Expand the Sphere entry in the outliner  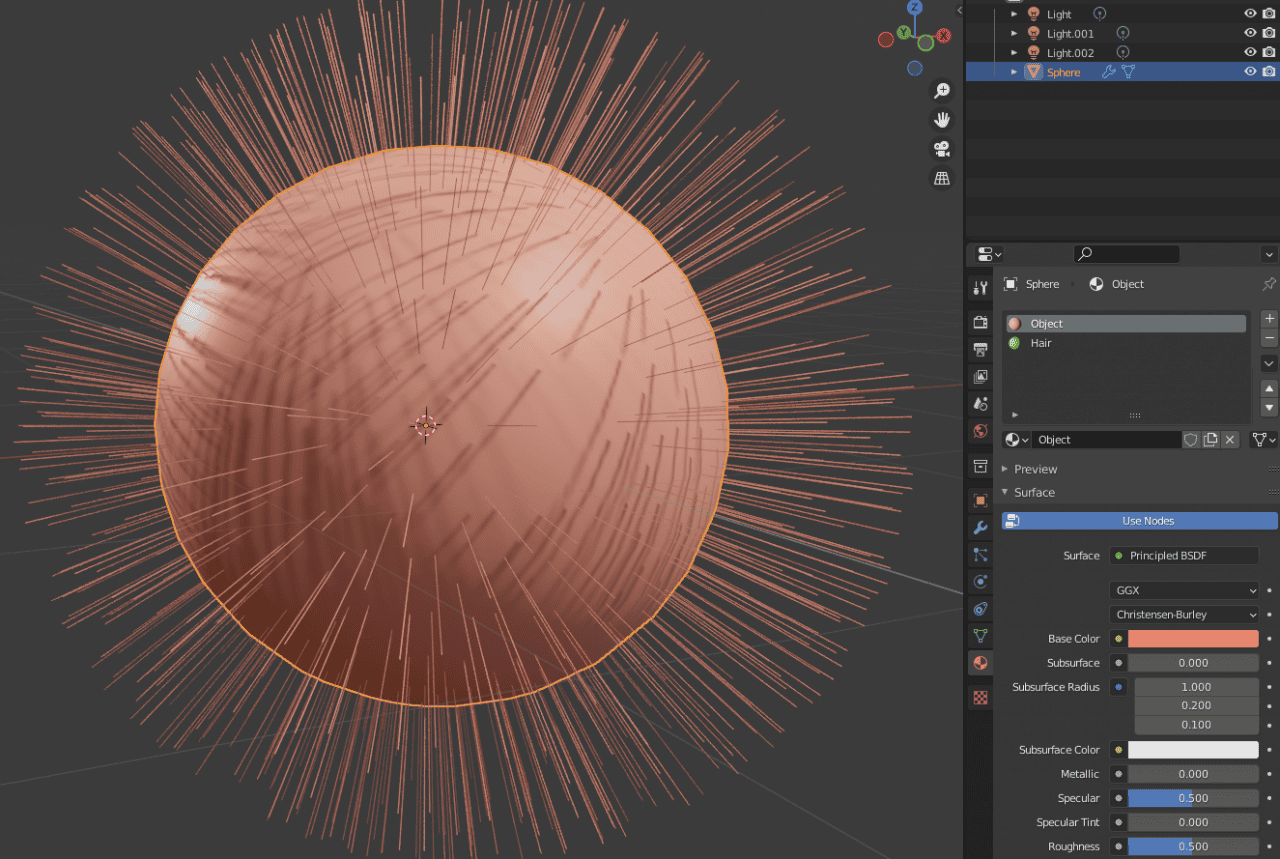tap(1014, 71)
